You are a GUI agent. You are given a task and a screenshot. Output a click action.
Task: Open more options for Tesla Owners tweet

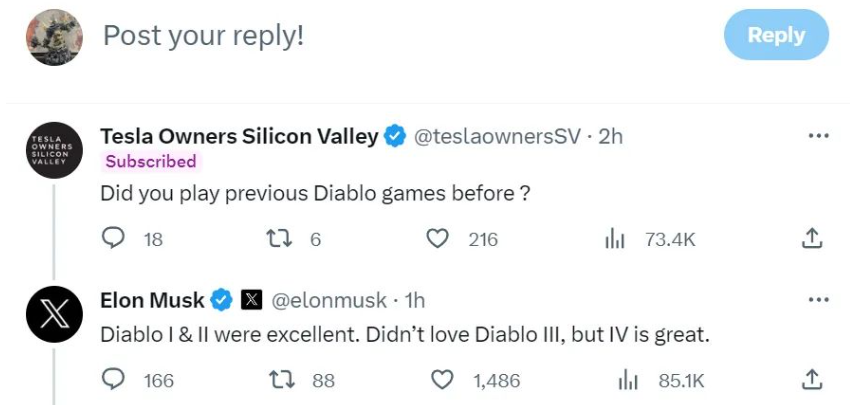[x=818, y=136]
